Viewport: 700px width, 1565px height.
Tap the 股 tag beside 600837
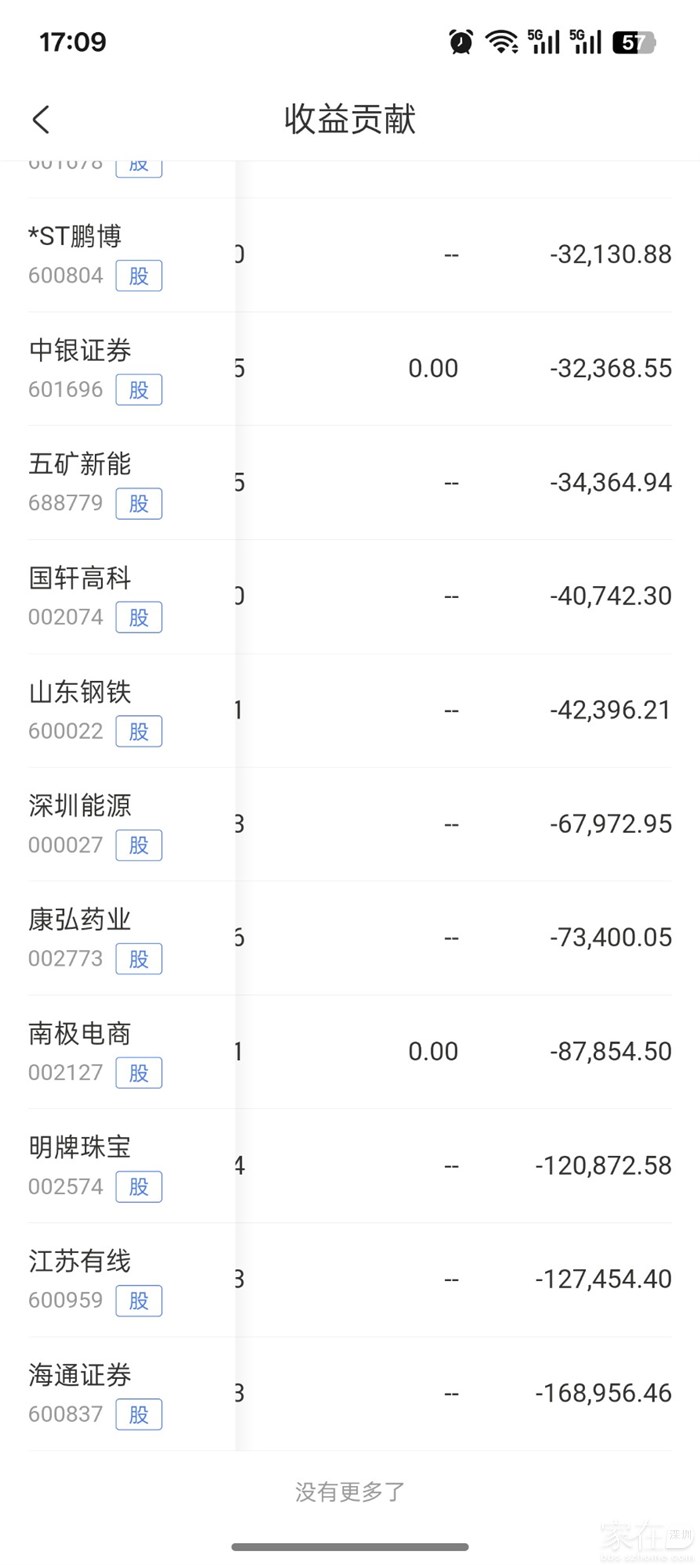138,1414
